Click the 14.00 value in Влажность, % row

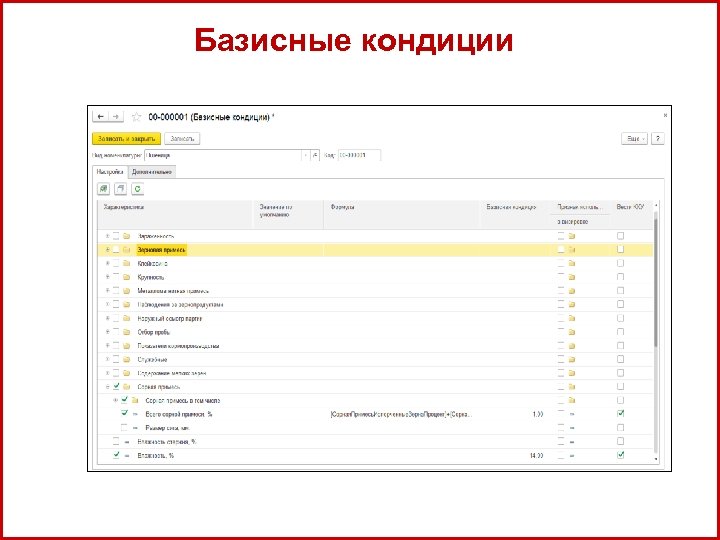536,456
